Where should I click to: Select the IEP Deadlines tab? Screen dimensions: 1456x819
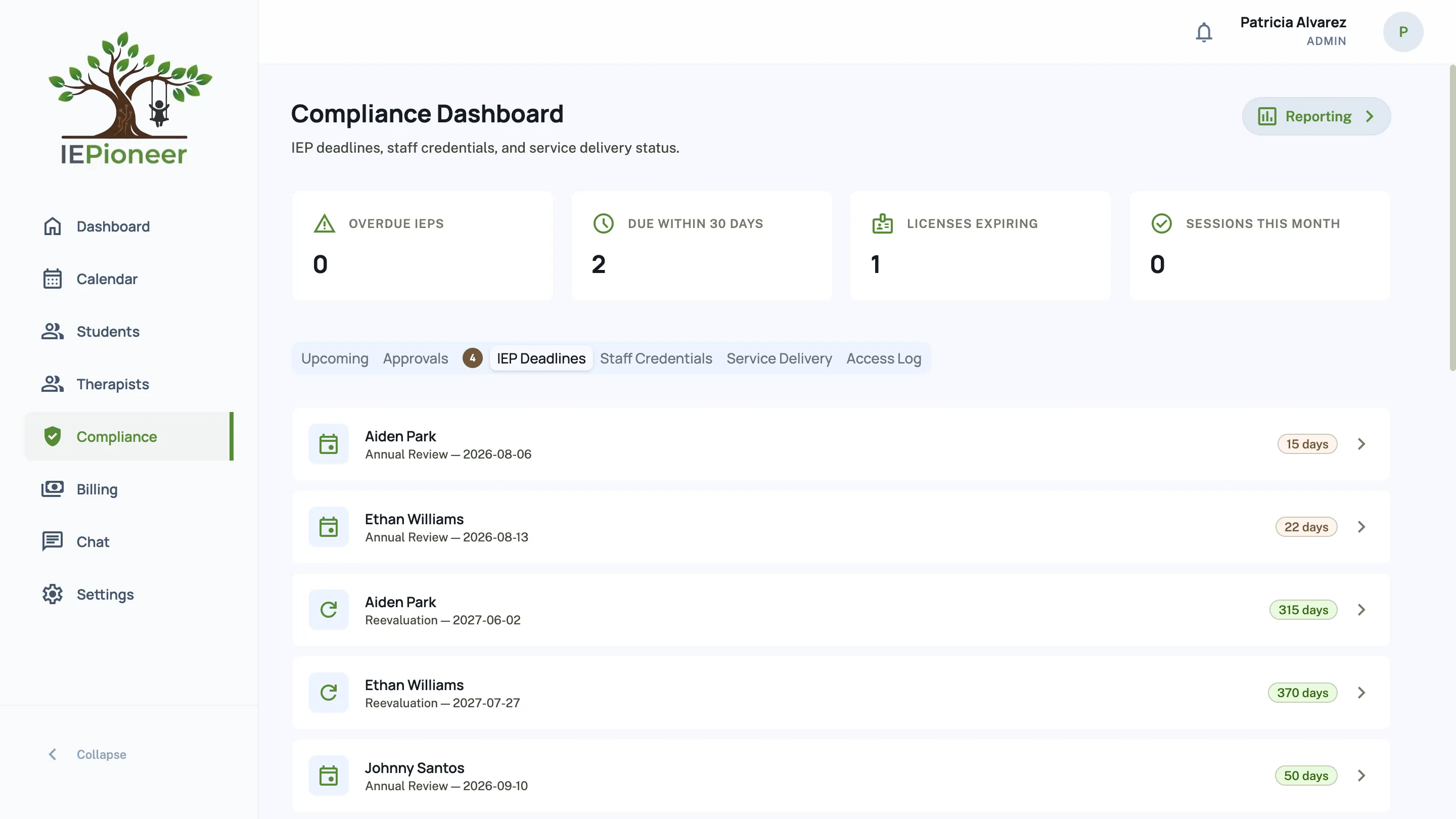tap(541, 358)
